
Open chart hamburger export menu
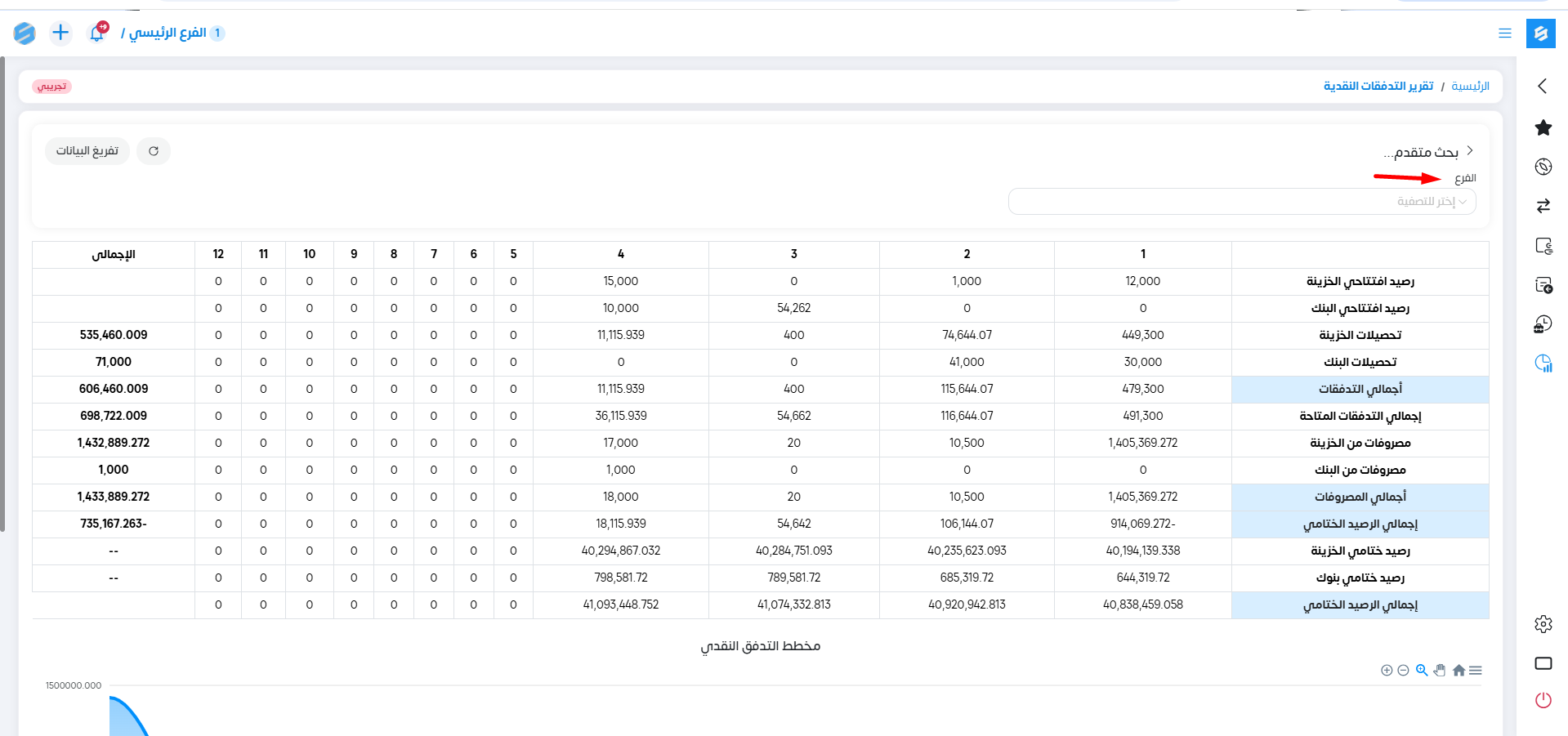coord(1476,671)
